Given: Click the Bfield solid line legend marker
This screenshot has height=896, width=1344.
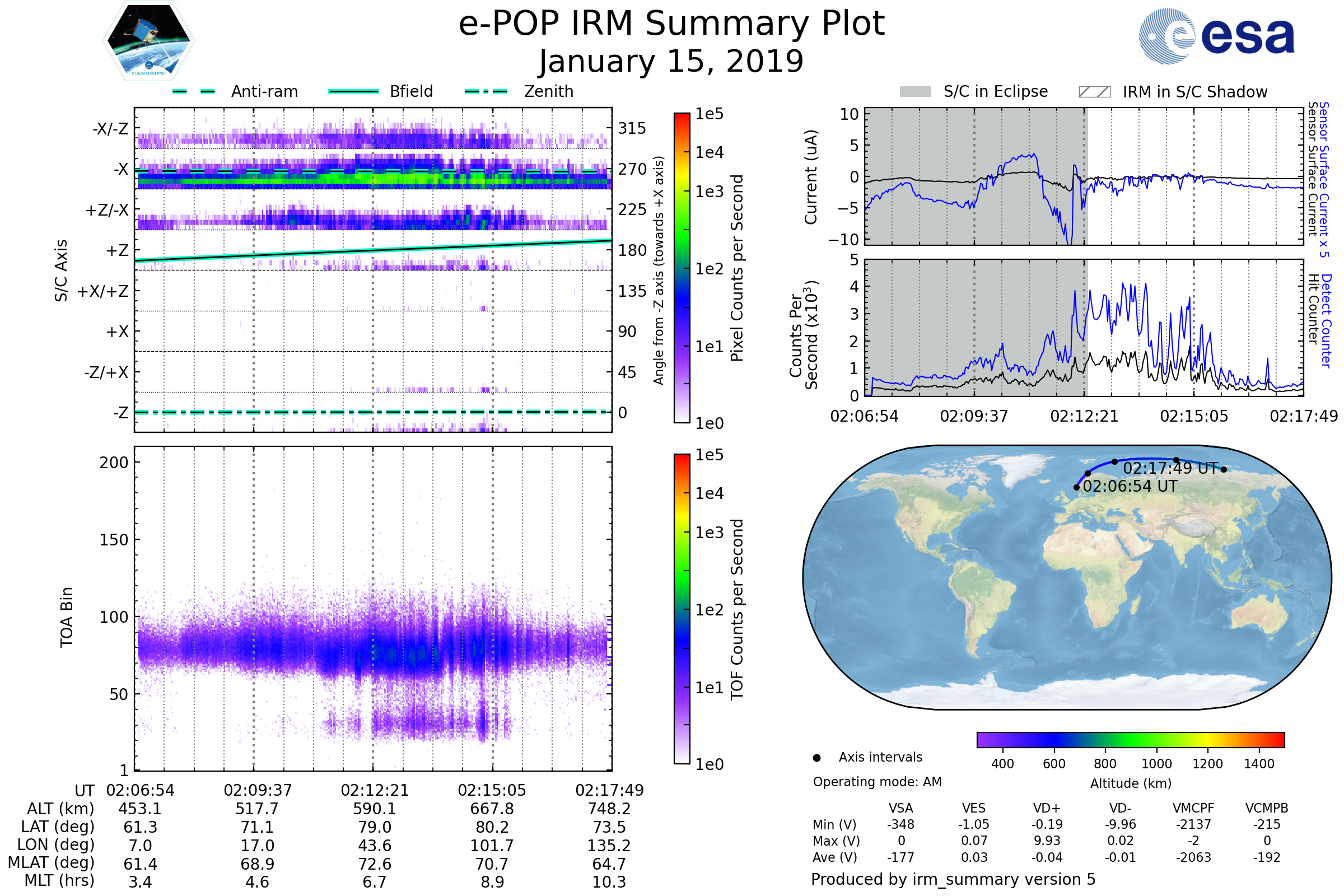Looking at the screenshot, I should click(354, 91).
